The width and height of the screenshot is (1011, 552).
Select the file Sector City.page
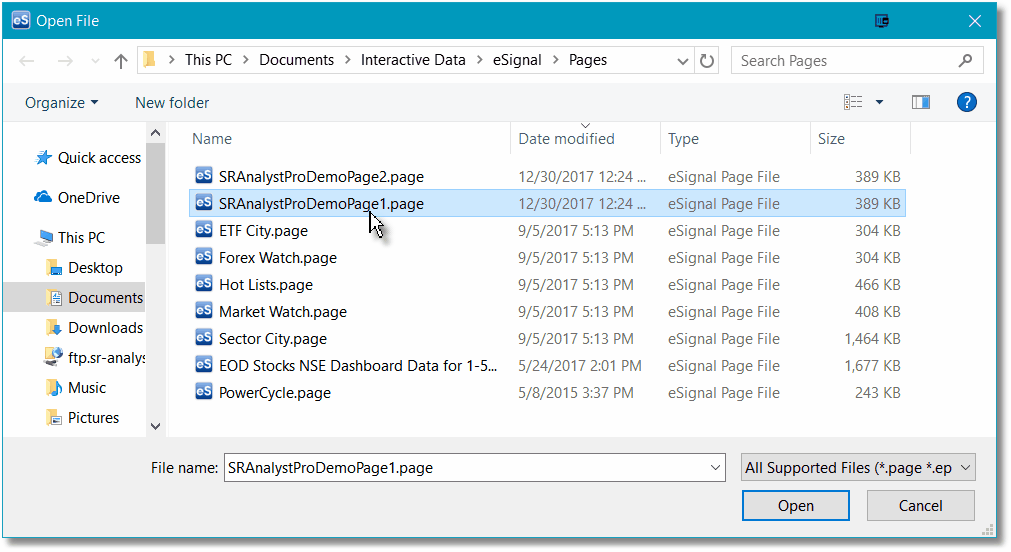click(273, 339)
